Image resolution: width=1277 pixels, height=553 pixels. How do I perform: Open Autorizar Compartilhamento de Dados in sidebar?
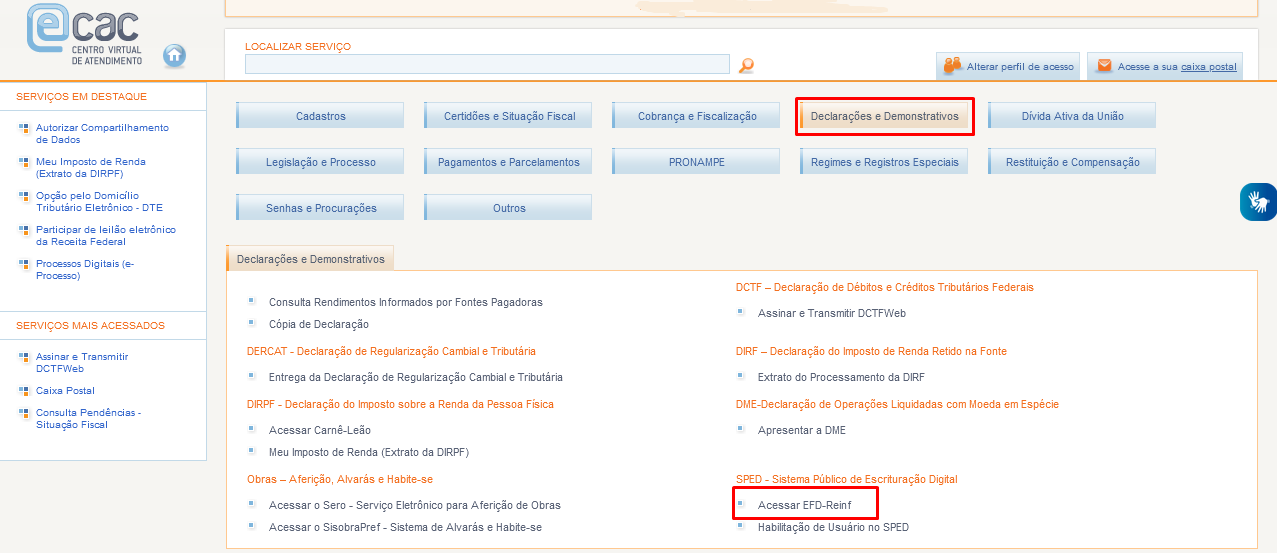102,134
